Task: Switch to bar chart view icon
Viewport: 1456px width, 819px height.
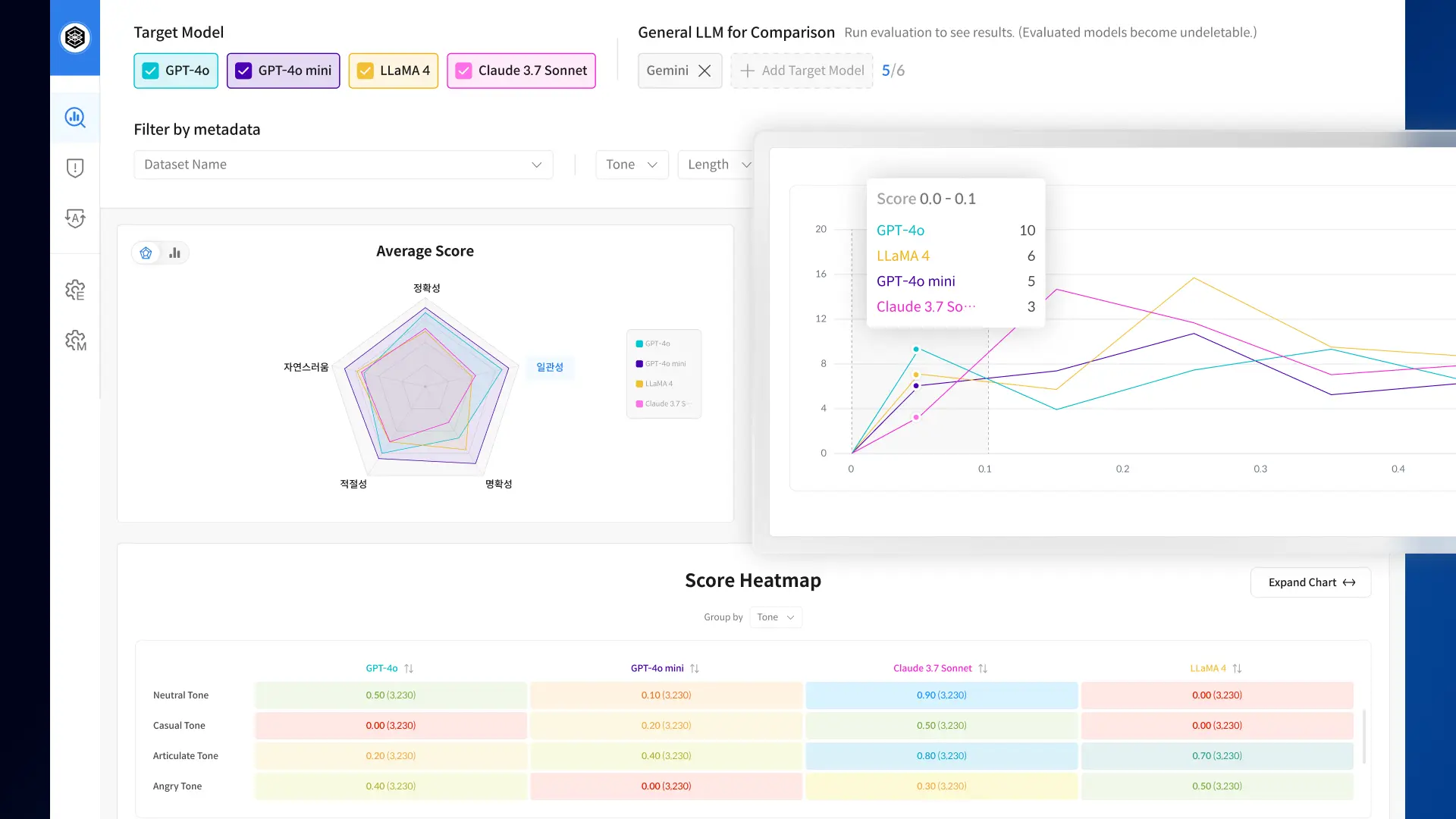Action: click(x=175, y=253)
